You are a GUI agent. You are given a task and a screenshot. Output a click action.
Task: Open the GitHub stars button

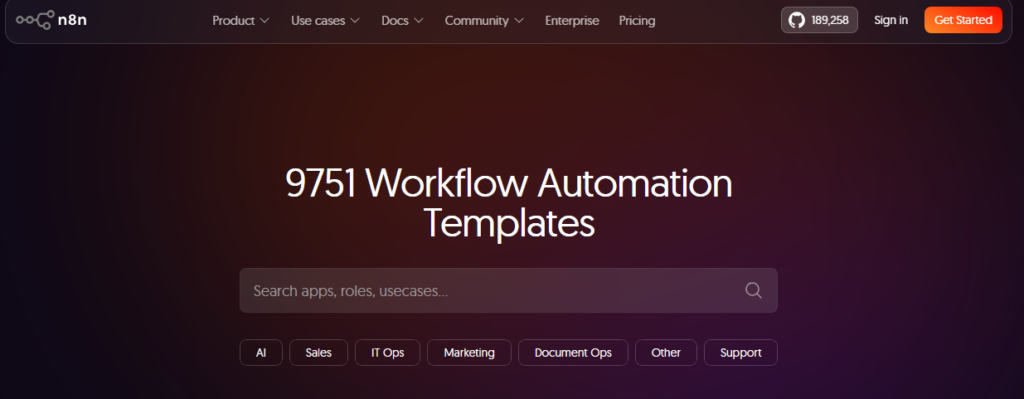(819, 20)
